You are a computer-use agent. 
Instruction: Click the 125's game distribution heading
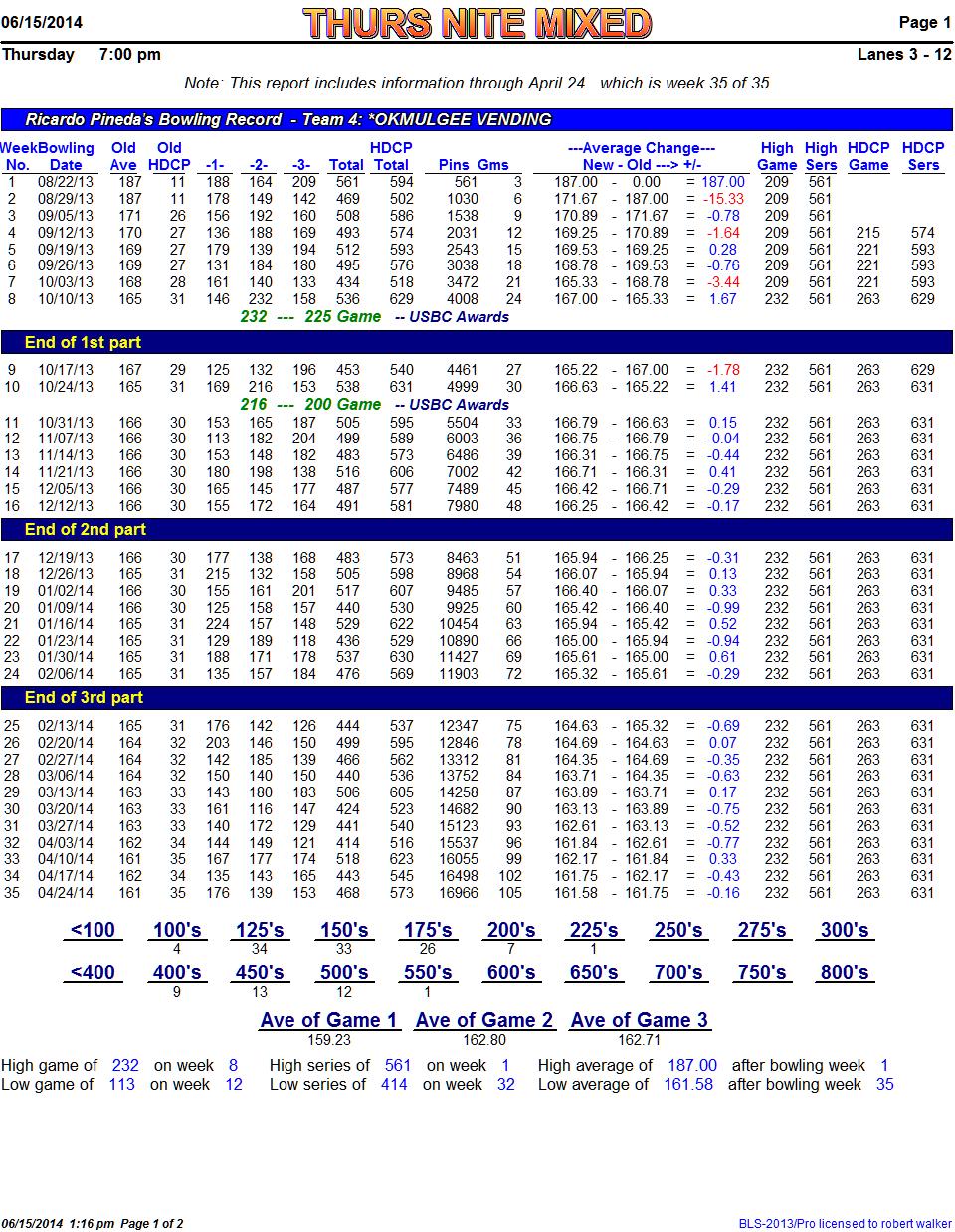coord(260,931)
